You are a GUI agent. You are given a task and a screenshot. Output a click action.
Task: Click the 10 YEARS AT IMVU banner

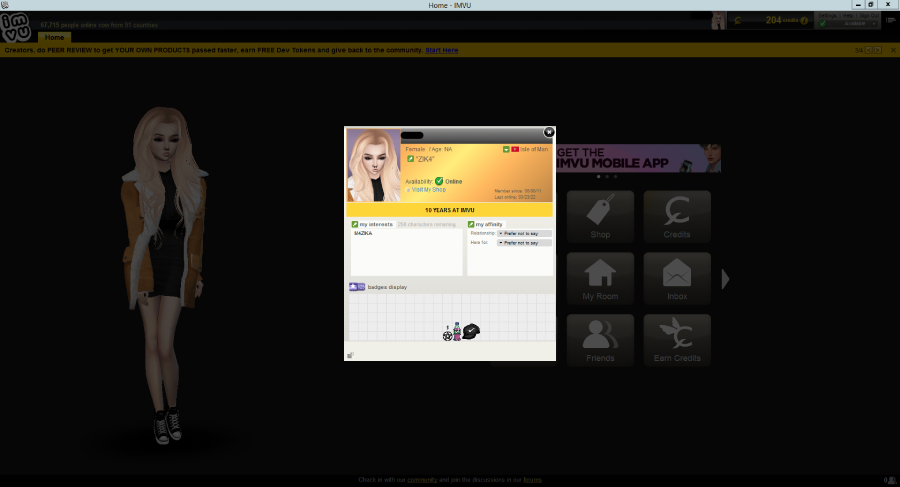(x=449, y=210)
